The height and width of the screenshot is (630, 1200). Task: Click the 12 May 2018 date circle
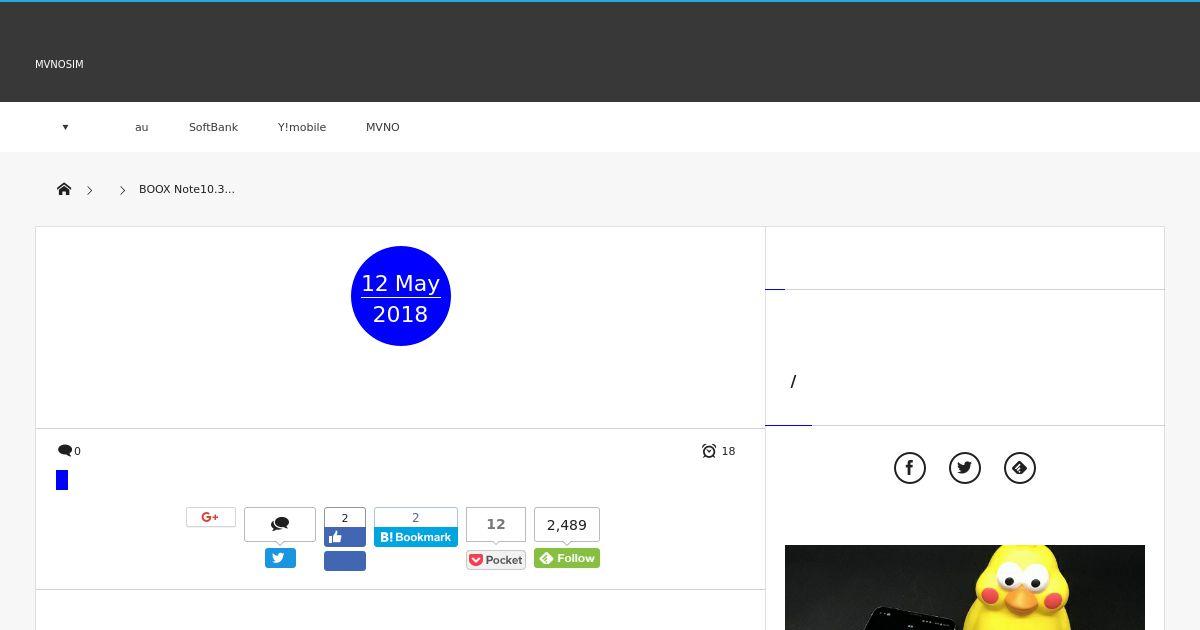[401, 296]
